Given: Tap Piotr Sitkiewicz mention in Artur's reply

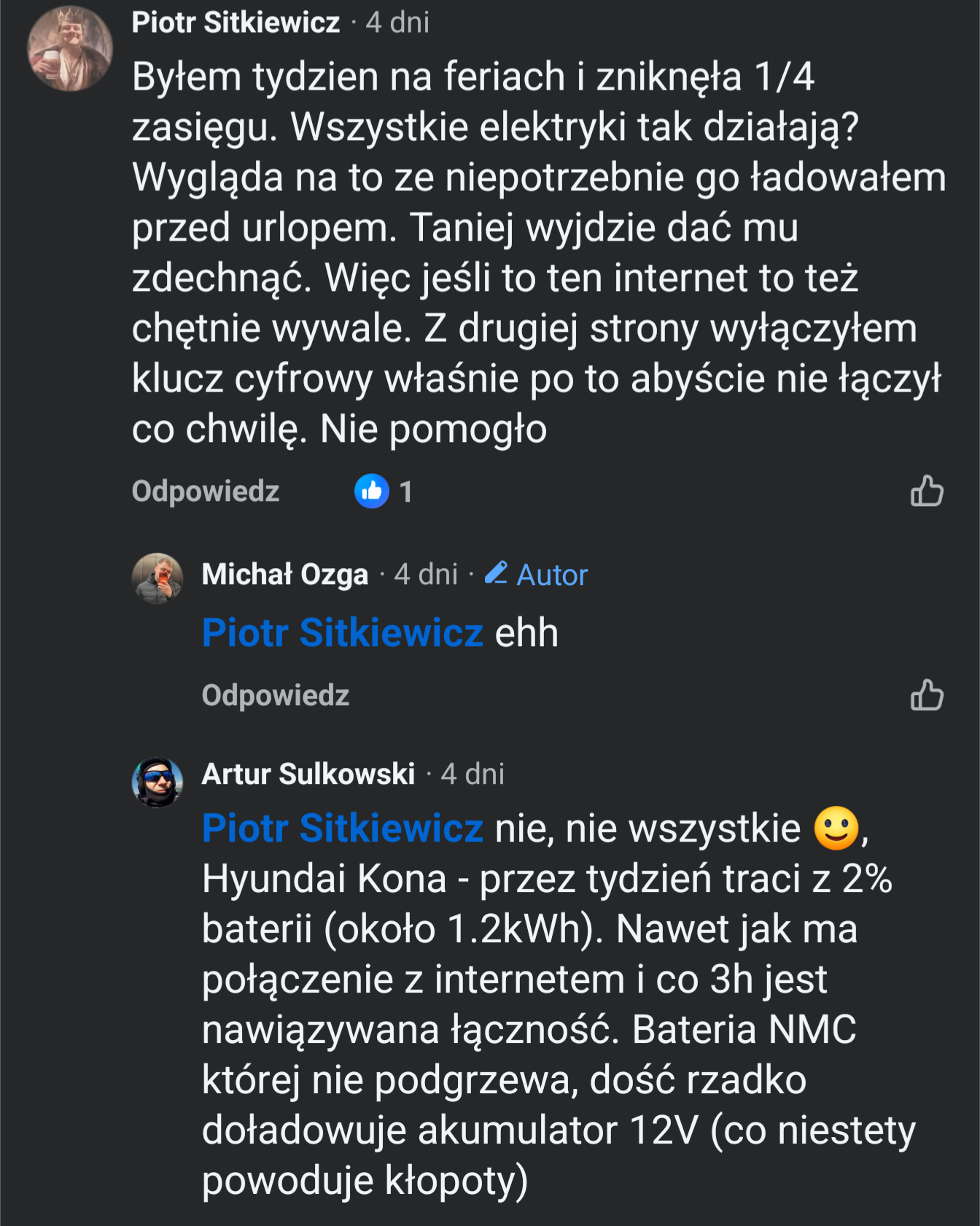Looking at the screenshot, I should [x=342, y=829].
